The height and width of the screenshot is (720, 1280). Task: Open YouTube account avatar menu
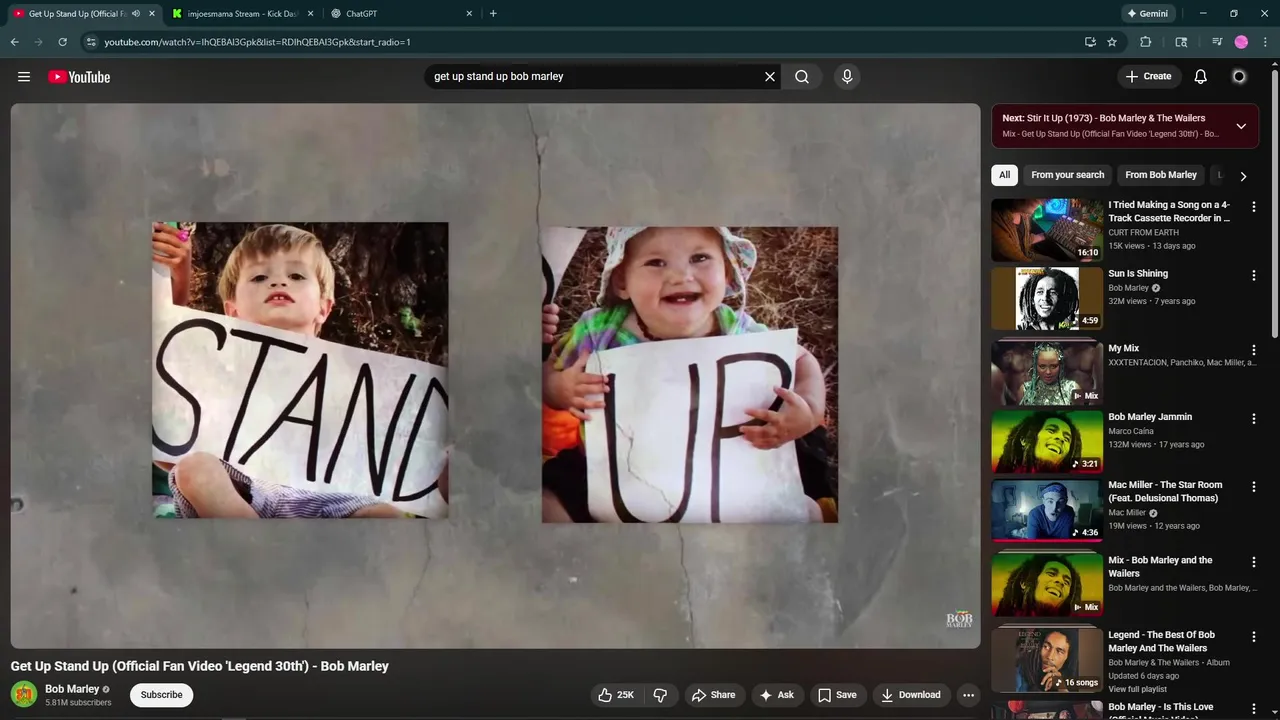click(1239, 76)
